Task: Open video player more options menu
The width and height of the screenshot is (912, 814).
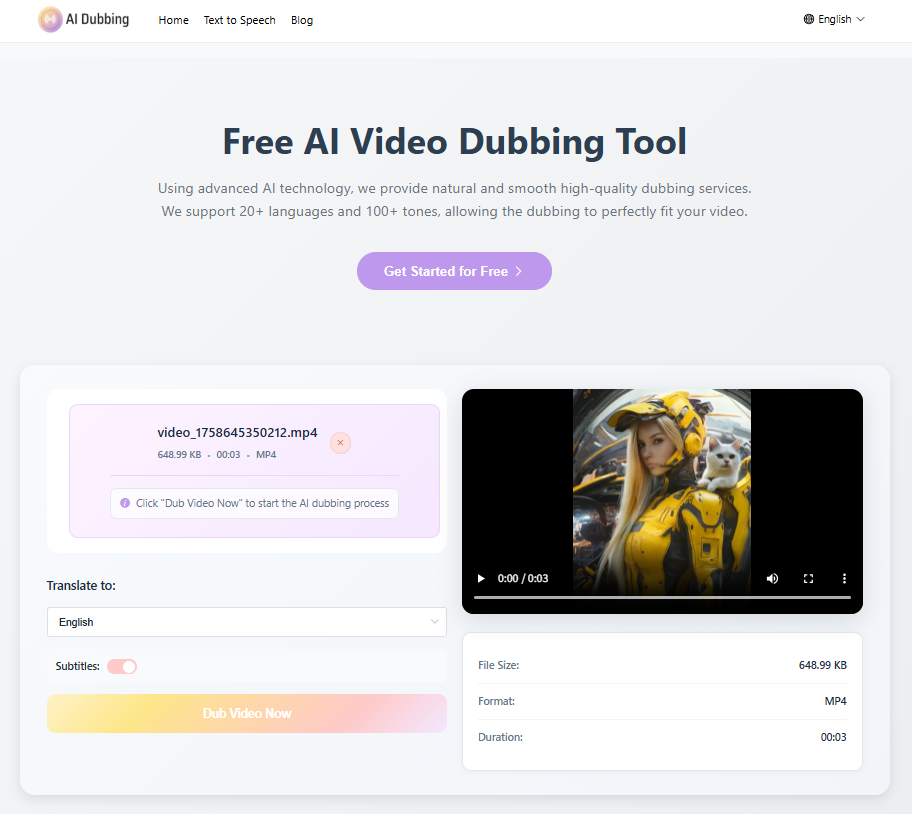Action: click(x=844, y=578)
